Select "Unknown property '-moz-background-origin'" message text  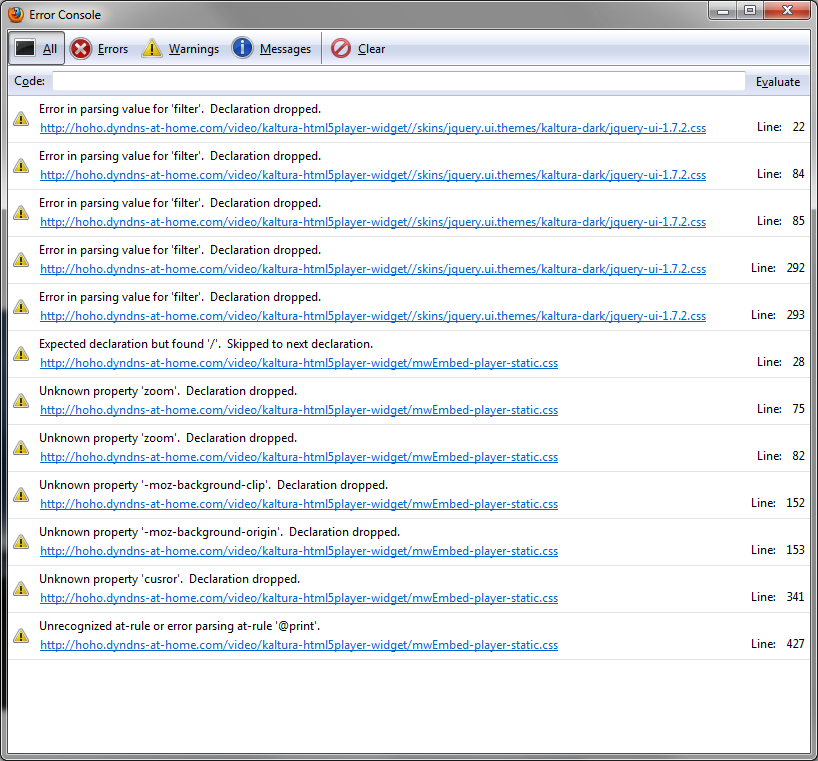tap(220, 532)
